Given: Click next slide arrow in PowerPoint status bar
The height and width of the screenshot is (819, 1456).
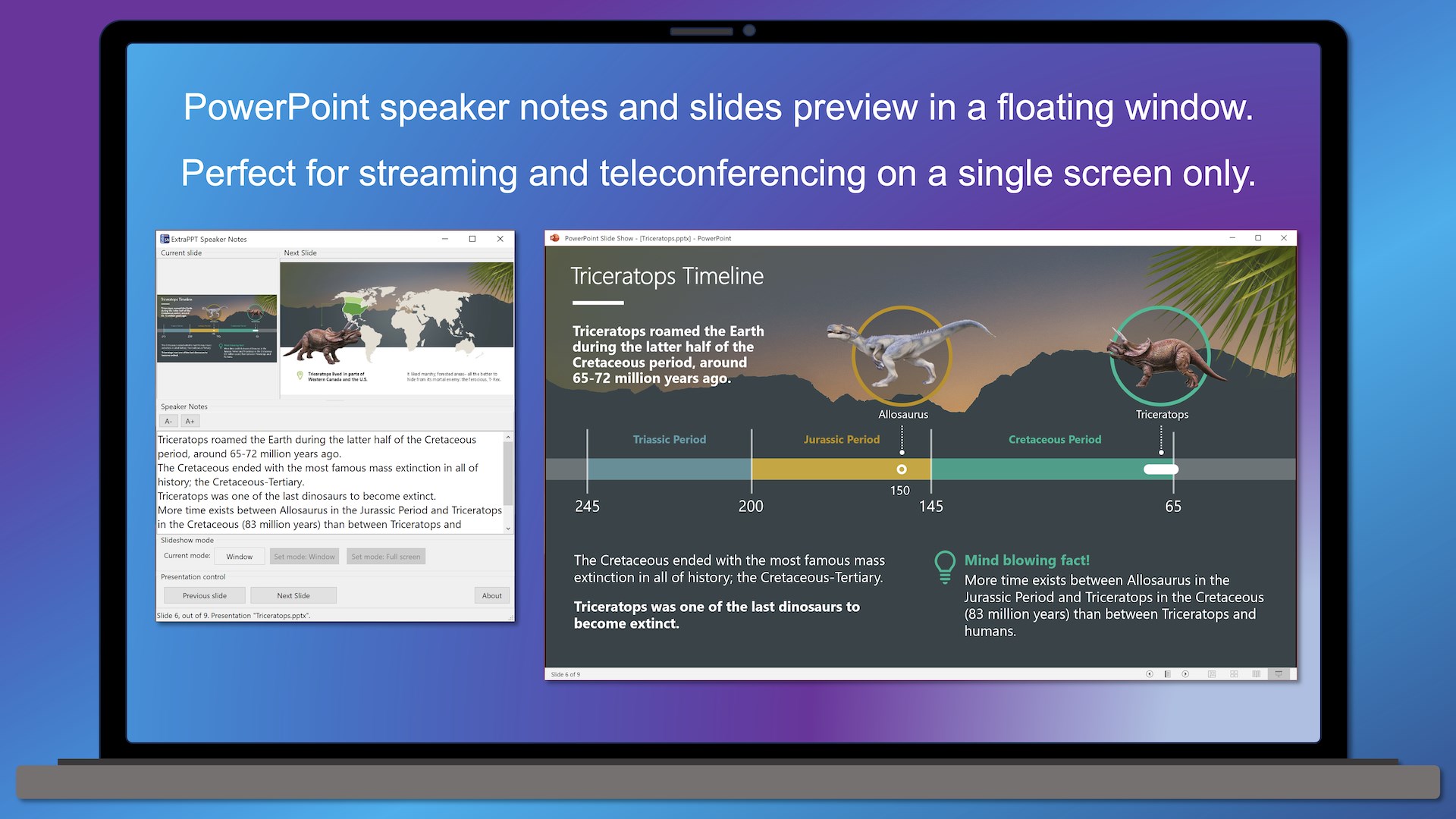Looking at the screenshot, I should tap(1185, 674).
